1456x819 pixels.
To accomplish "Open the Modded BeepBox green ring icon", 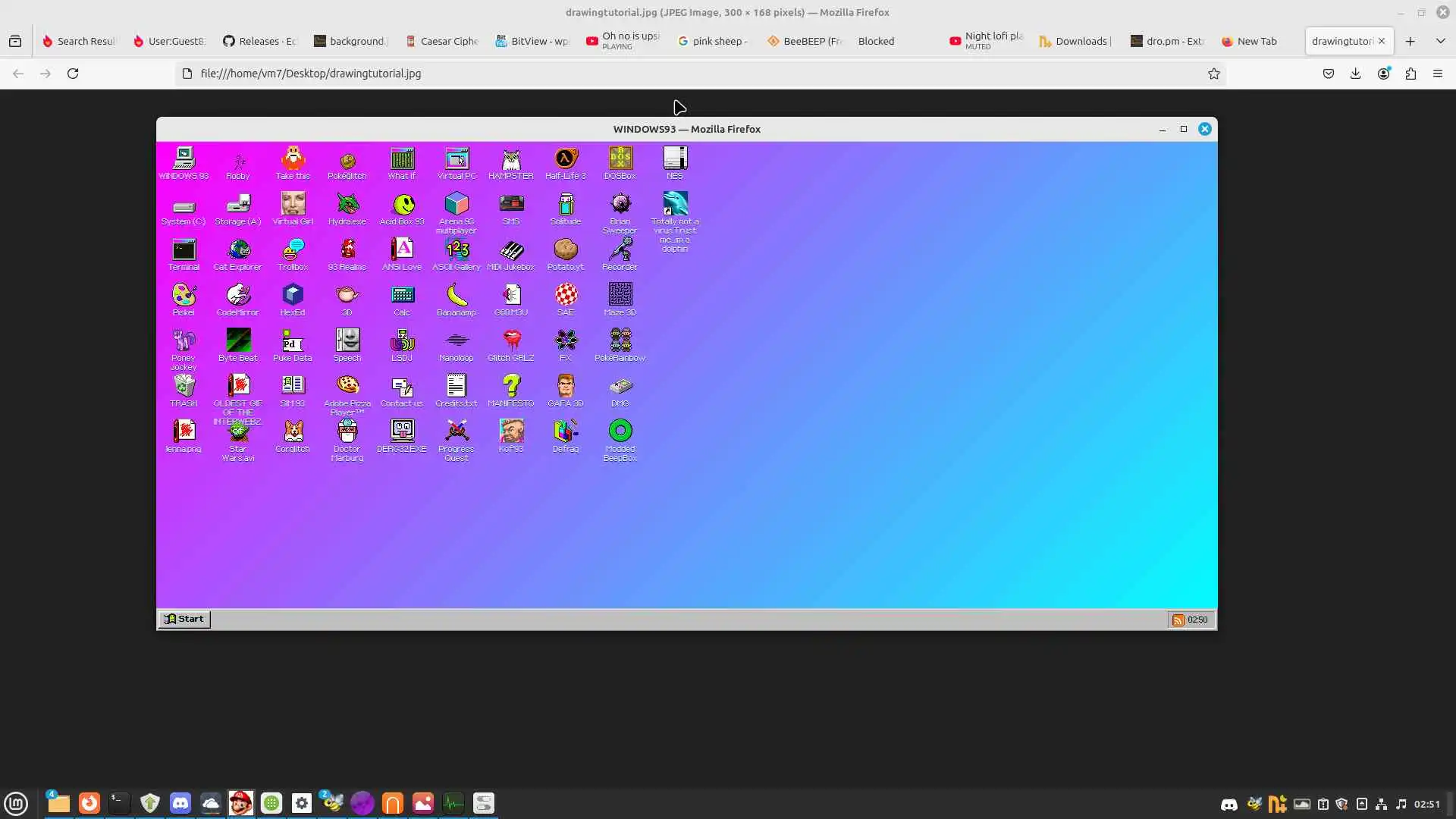I will pyautogui.click(x=620, y=431).
